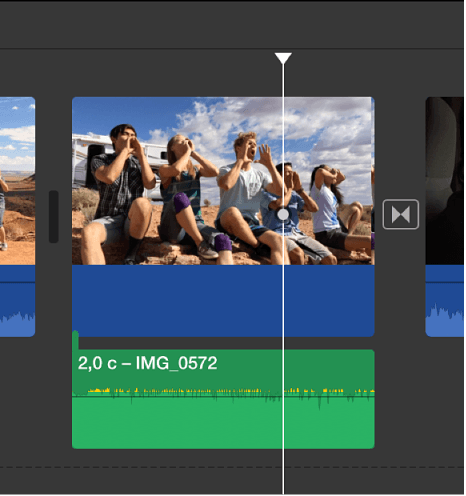Screen dimensions: 466x496
Task: Click the right clip's blue audio waveform
Action: (x=446, y=321)
